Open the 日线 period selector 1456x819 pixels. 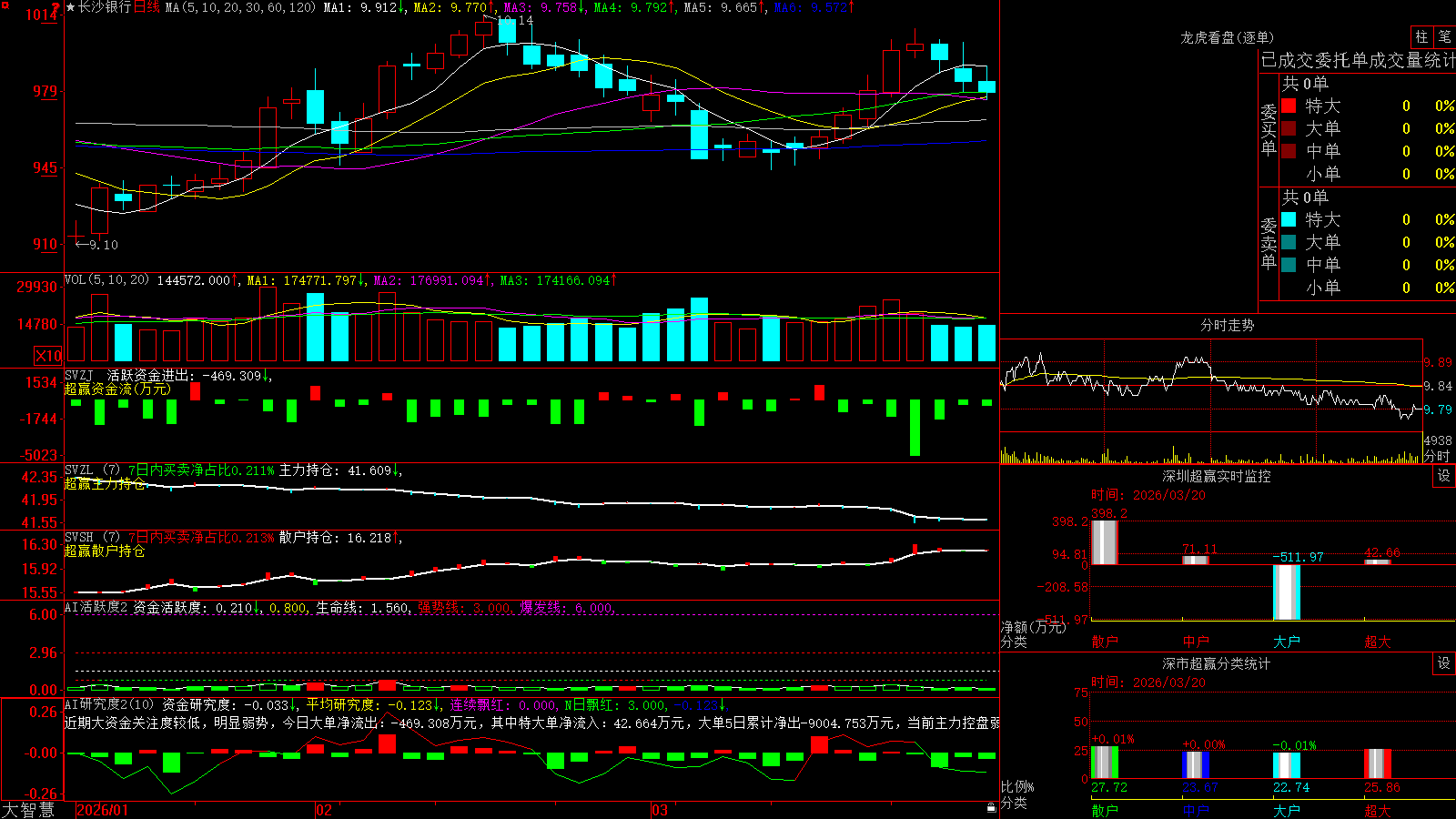pos(147,7)
